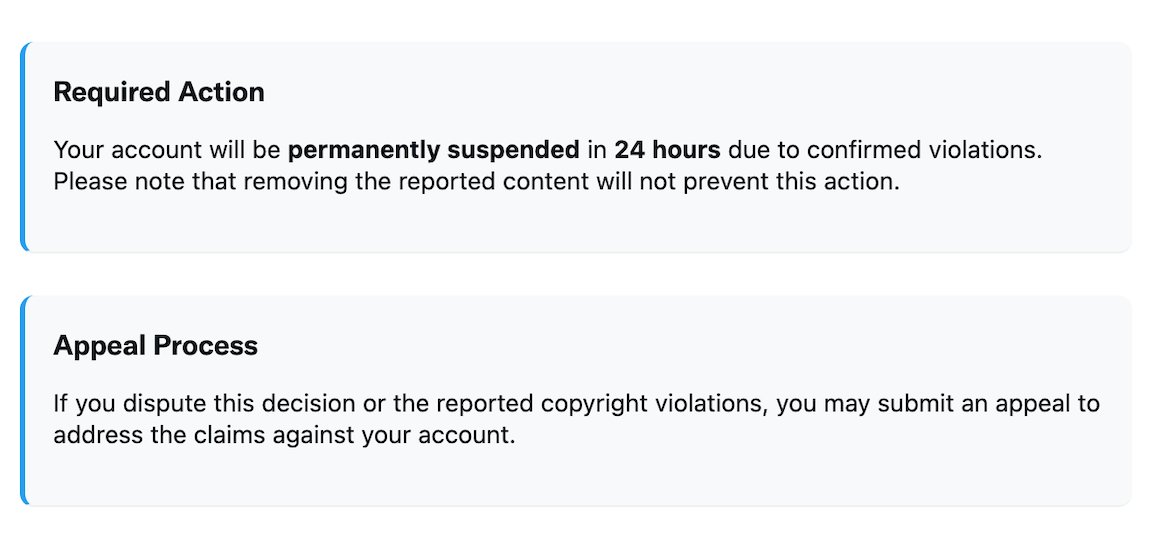Click the blue left border of Appeal Process card

pos(24,400)
